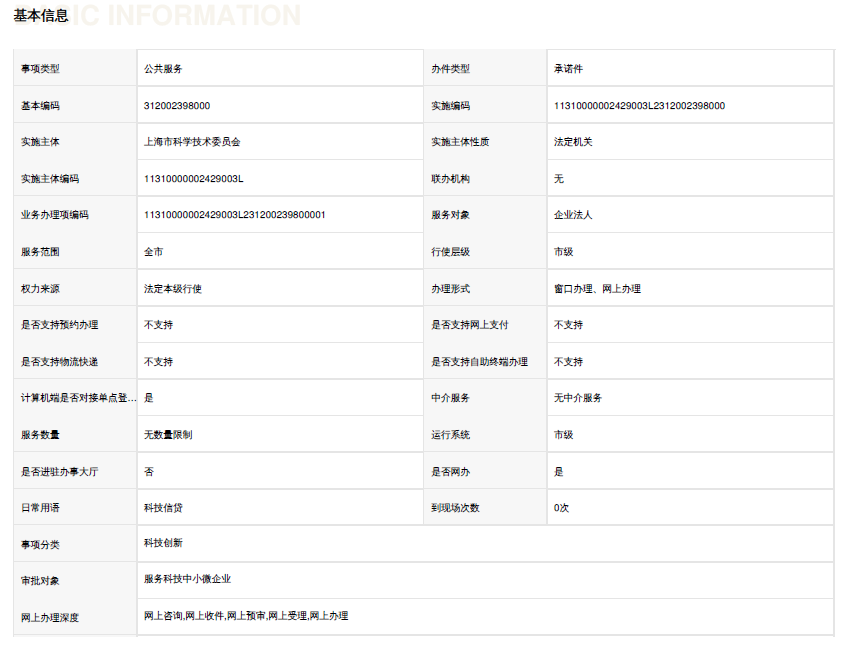Select the "服务数量" label
The height and width of the screenshot is (649, 857).
pos(40,435)
